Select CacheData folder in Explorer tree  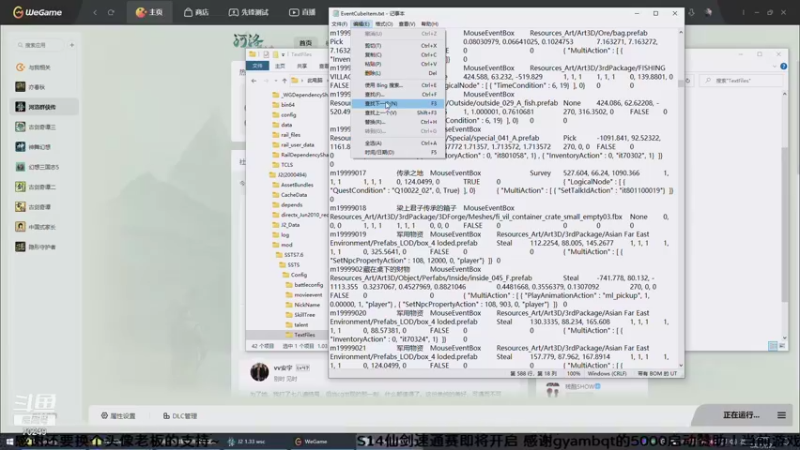(x=290, y=195)
